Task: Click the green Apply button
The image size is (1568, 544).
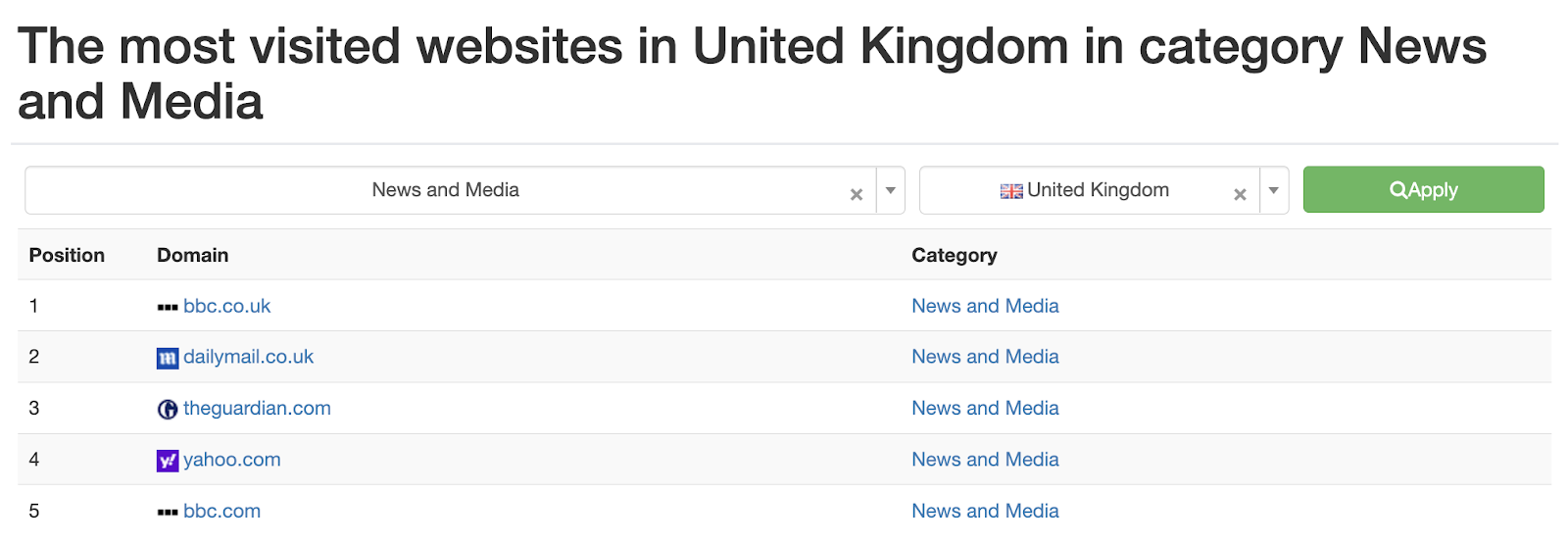Action: click(x=1423, y=189)
